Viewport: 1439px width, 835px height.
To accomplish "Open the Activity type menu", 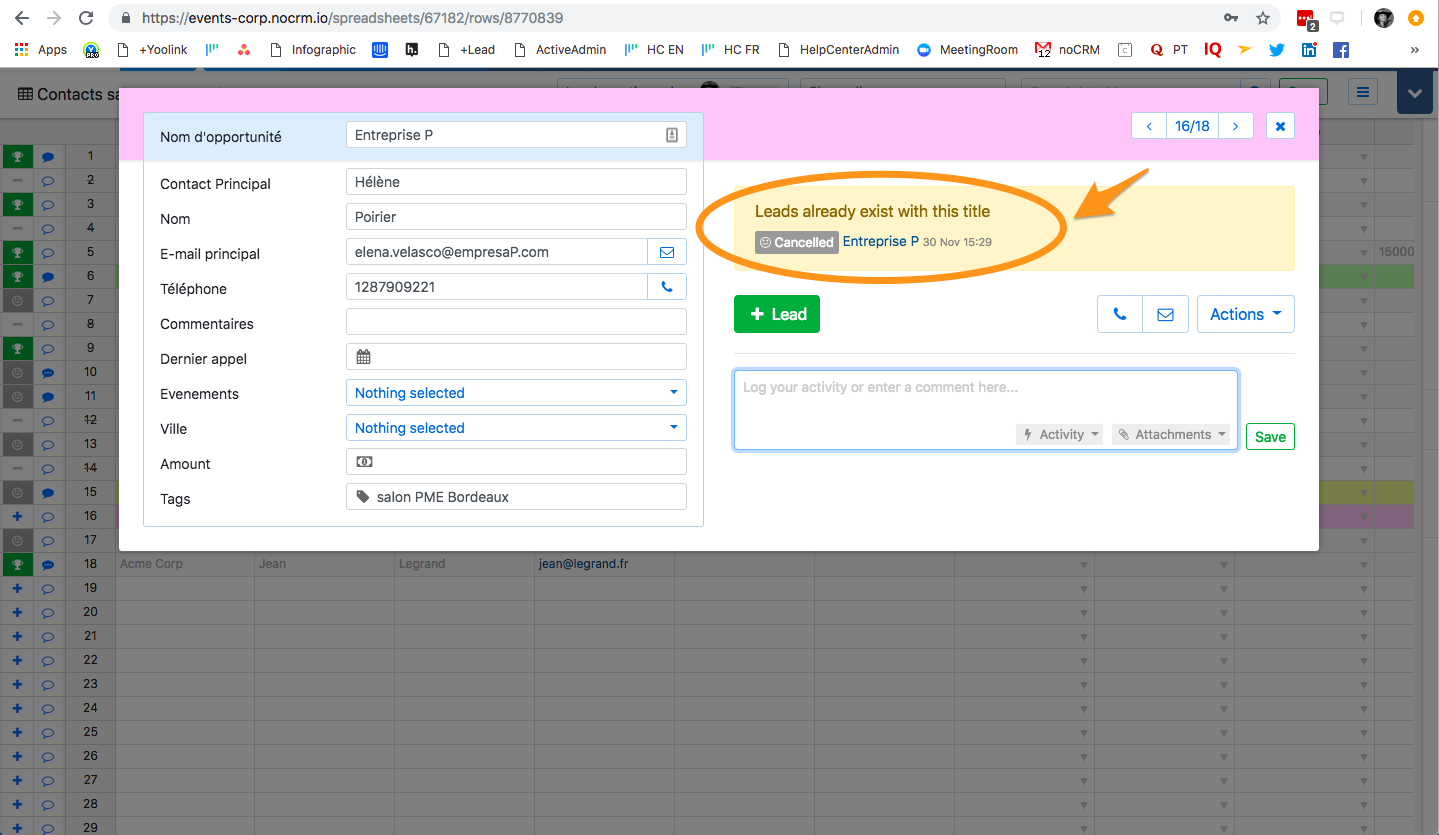I will pyautogui.click(x=1061, y=434).
